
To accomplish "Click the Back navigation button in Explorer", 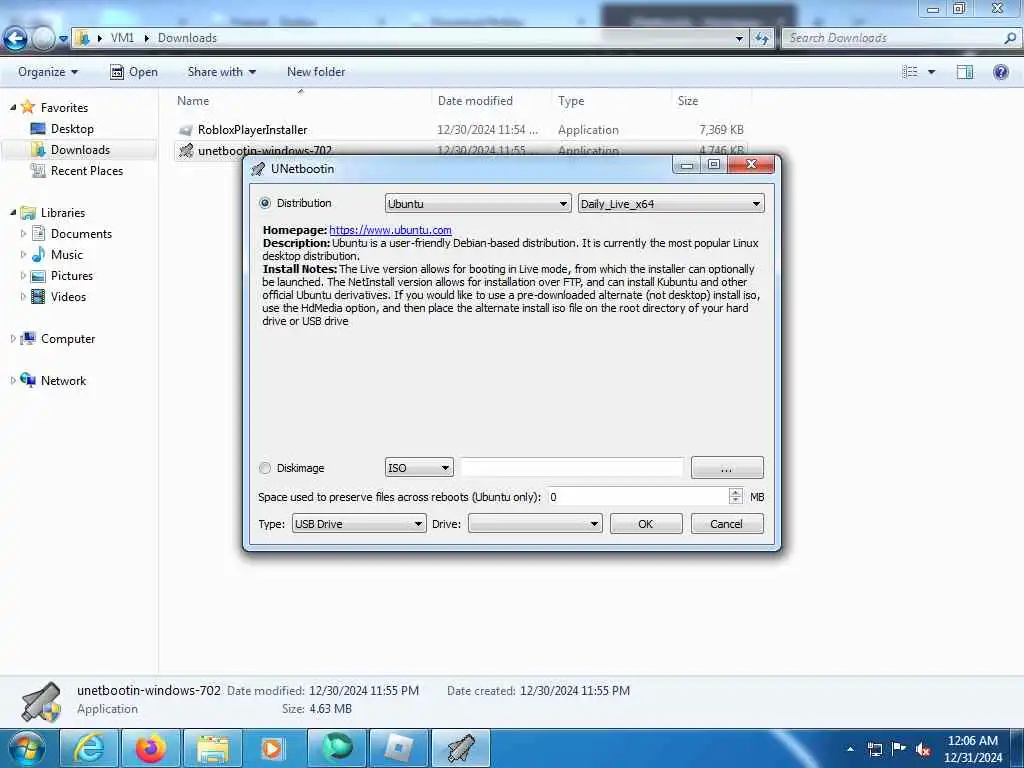I will [15, 39].
